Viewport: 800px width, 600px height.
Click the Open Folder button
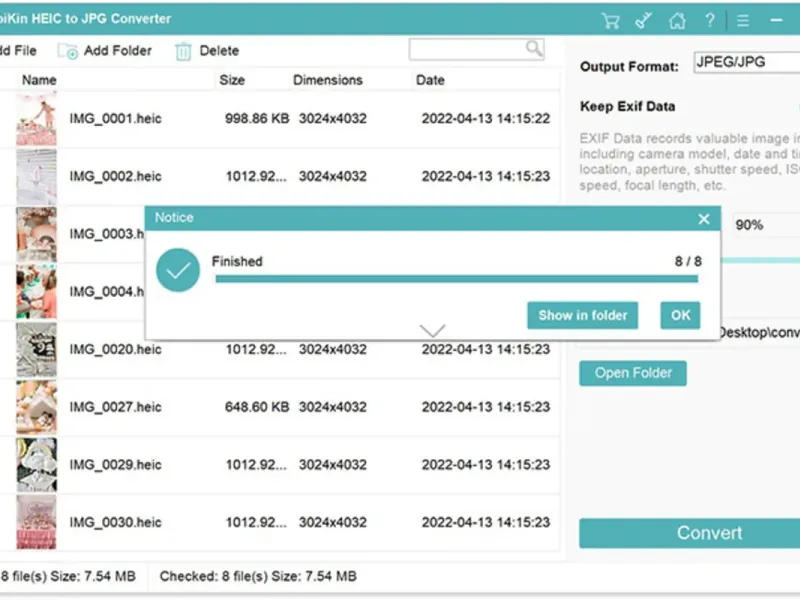point(633,373)
